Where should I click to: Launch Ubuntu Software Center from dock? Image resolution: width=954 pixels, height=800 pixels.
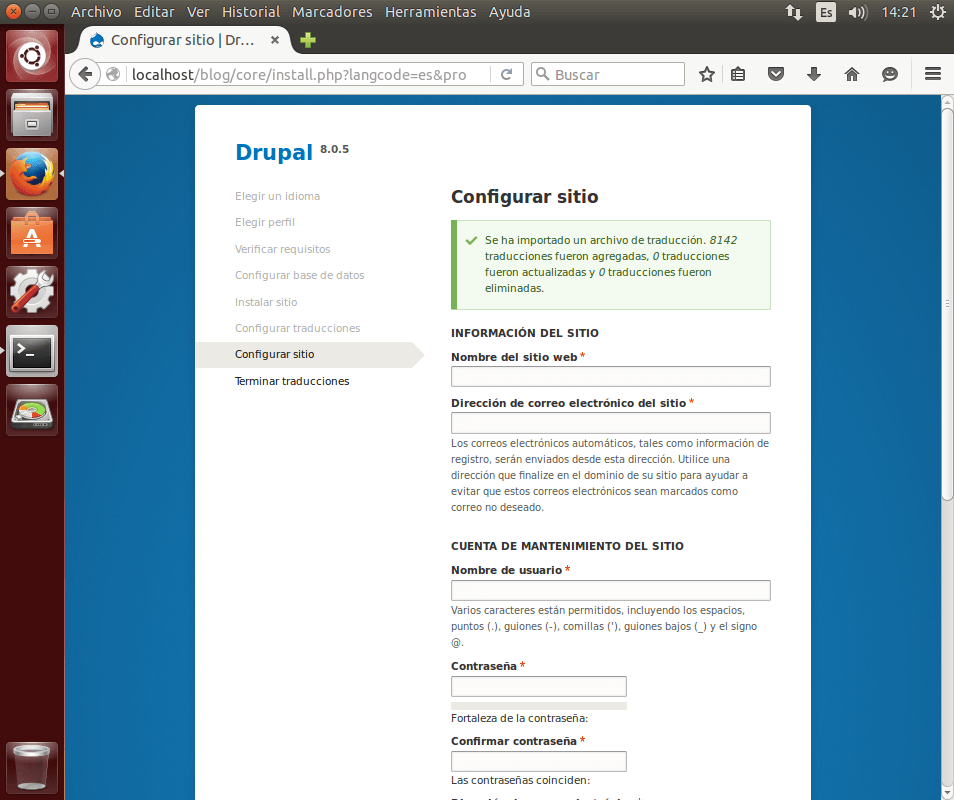tap(32, 233)
